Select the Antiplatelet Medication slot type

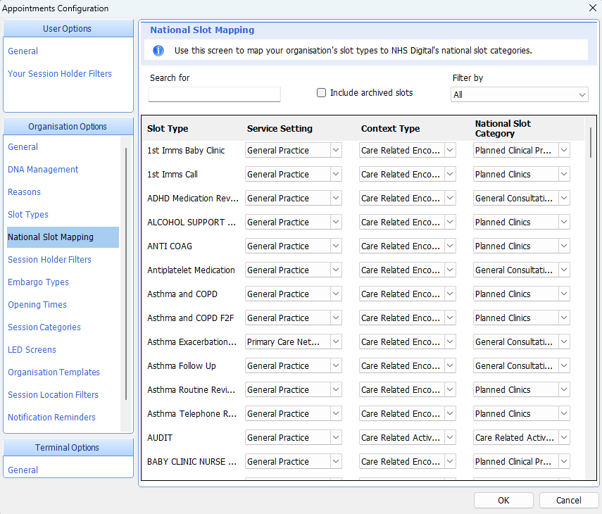191,270
